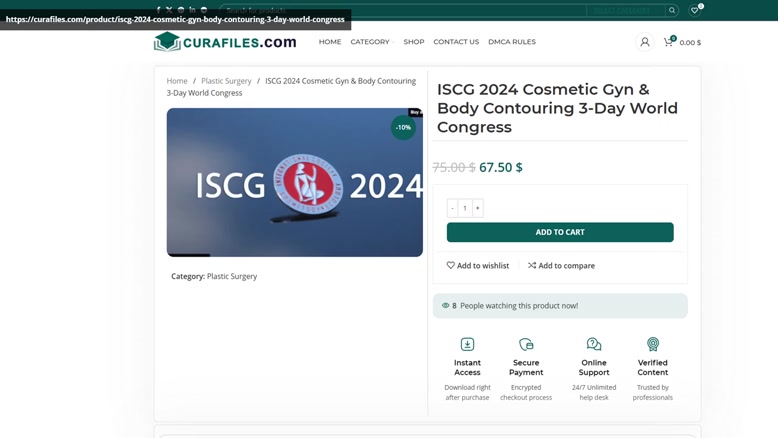
Task: Click 'Trusted by professionals' text
Action: 652,392
